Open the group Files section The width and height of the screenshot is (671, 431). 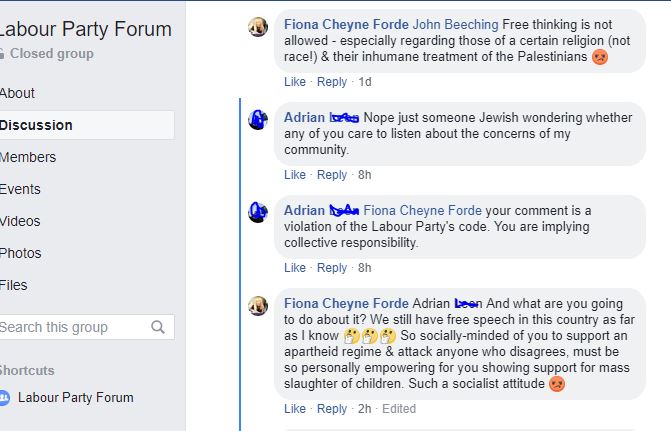(x=14, y=285)
